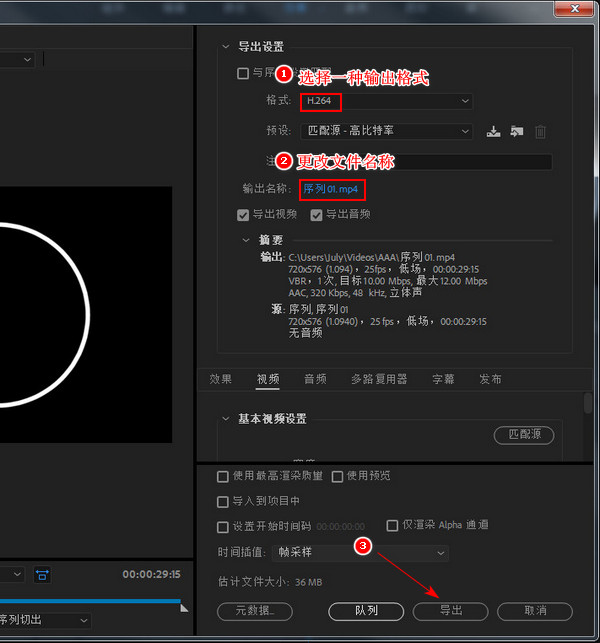
Task: Click the preview image with the white circle
Action: [86, 315]
